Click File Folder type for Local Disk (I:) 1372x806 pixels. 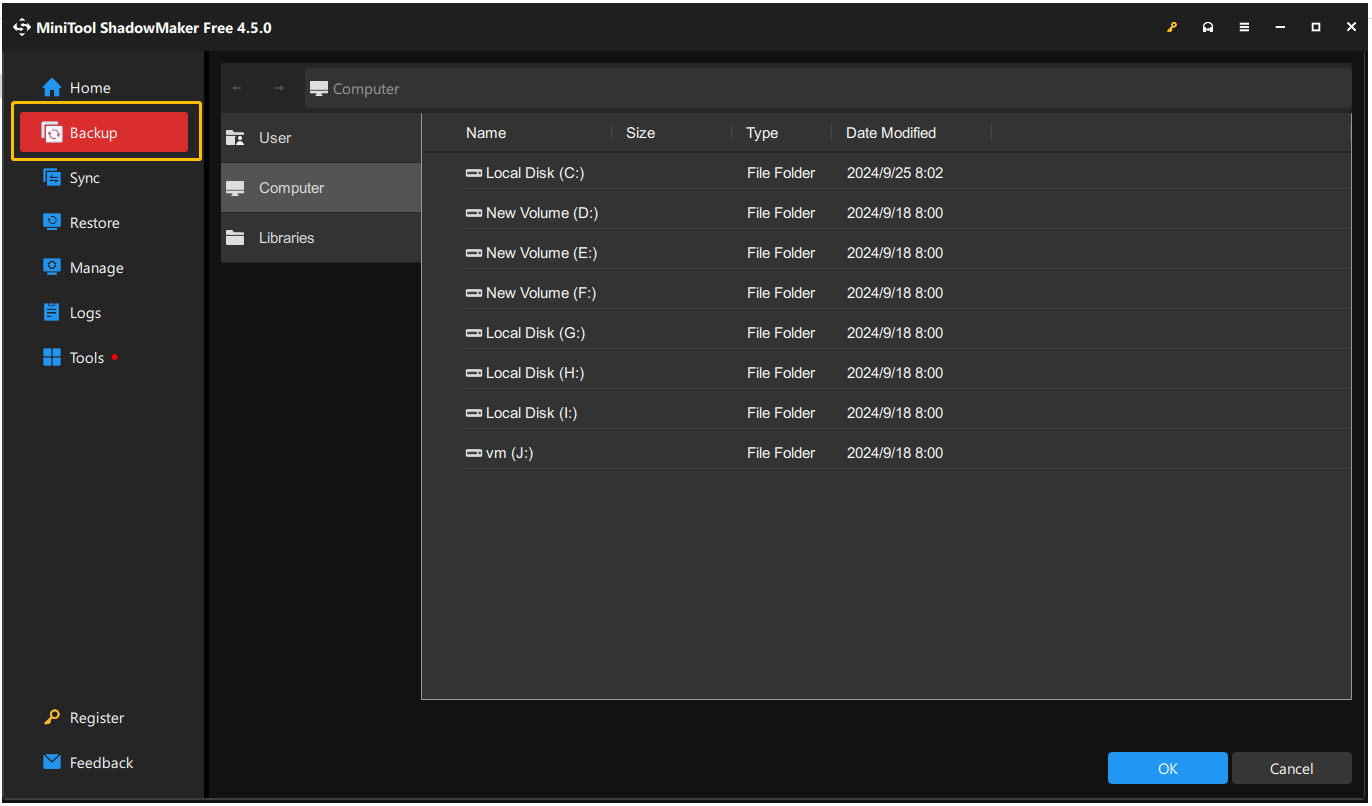pos(781,413)
